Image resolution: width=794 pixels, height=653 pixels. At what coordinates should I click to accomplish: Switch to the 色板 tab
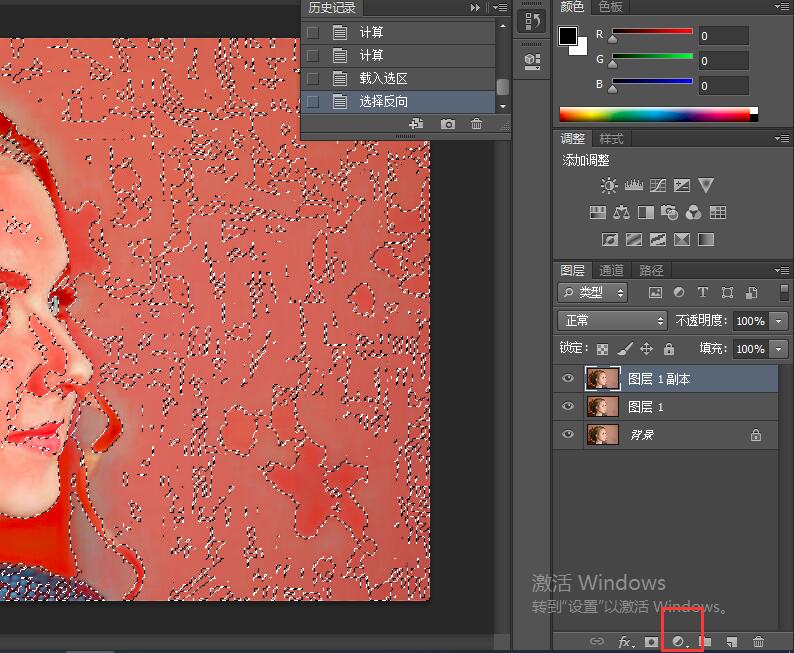click(610, 7)
